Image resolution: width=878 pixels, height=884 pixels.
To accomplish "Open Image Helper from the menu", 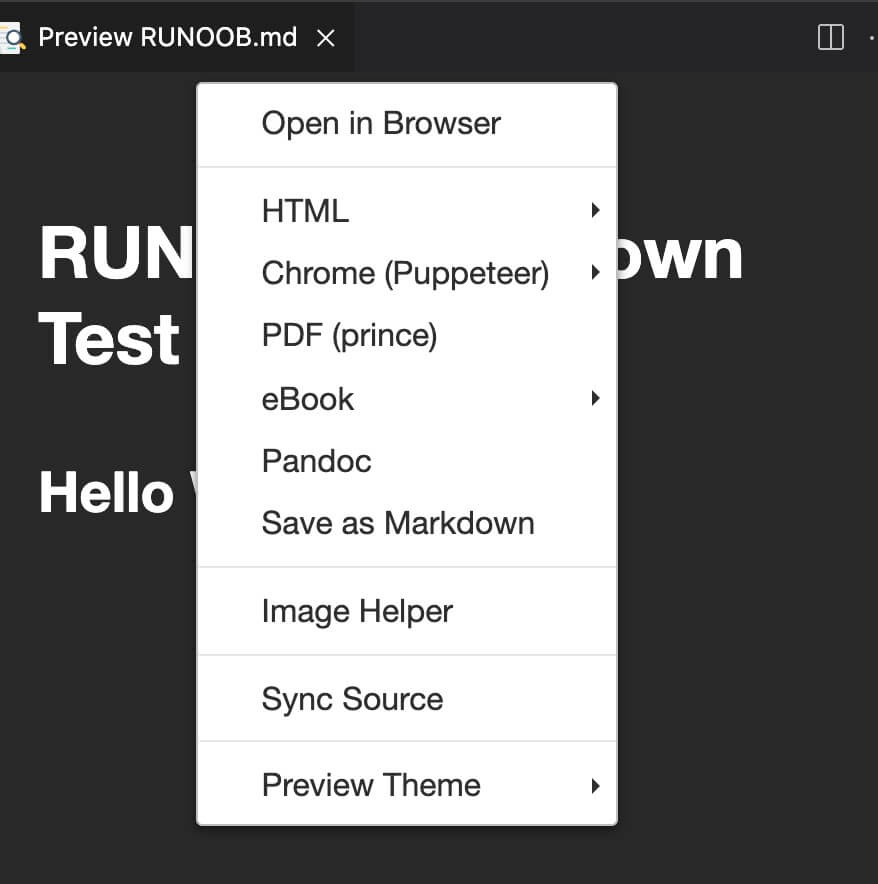I will (x=357, y=611).
